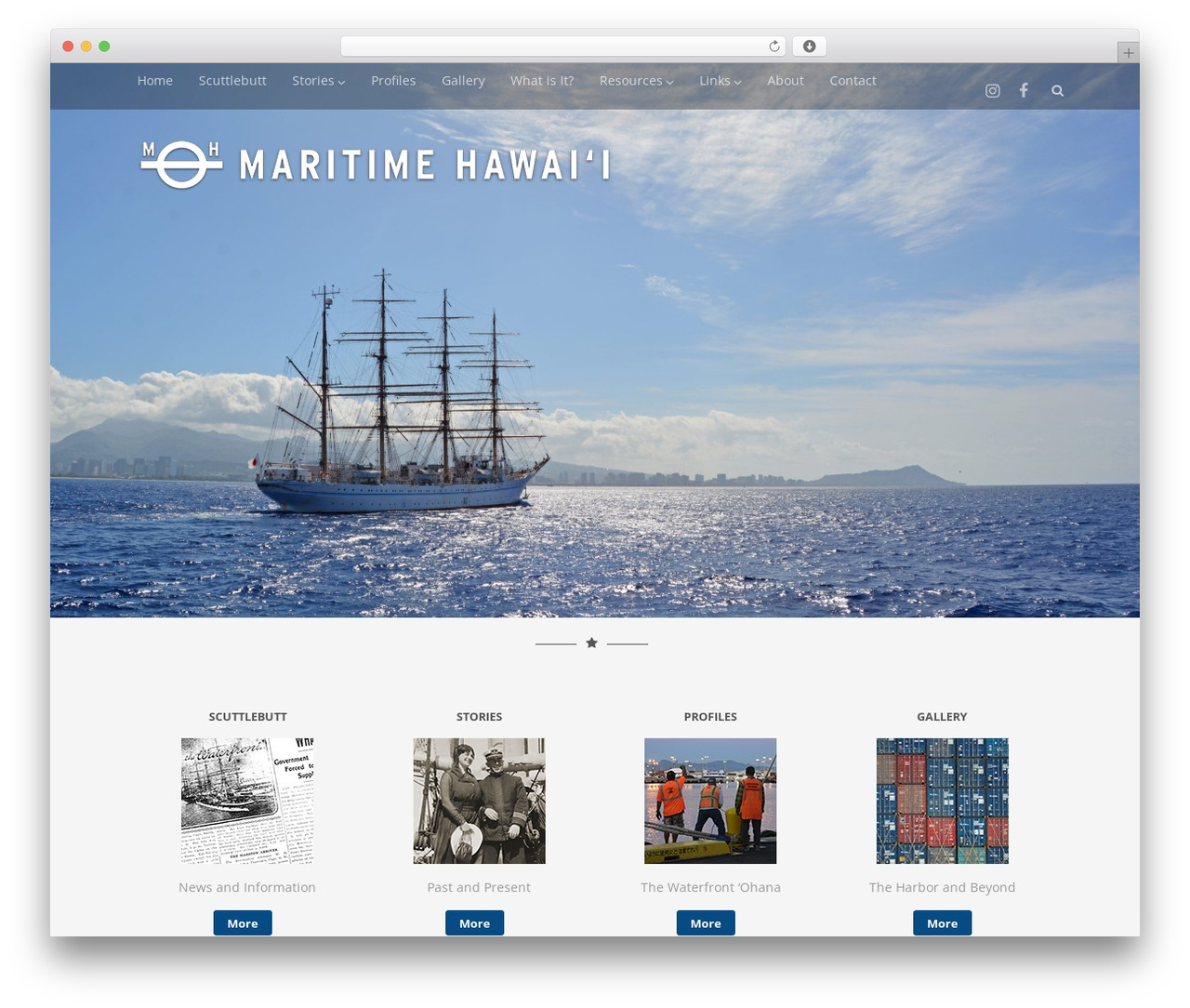
Task: Click the Maritime Hawai'i logo emblem
Action: pos(181,165)
